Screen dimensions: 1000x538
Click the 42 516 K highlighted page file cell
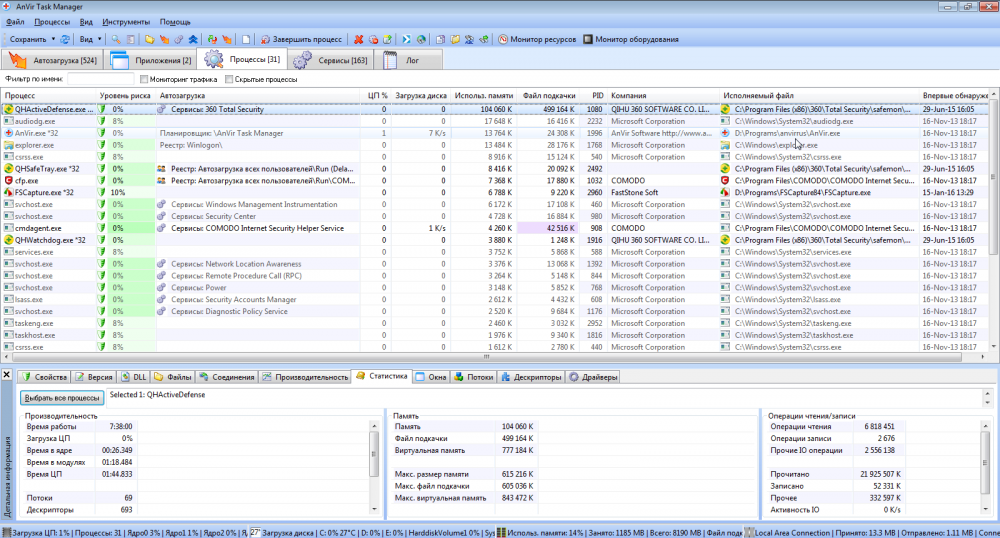pos(547,228)
